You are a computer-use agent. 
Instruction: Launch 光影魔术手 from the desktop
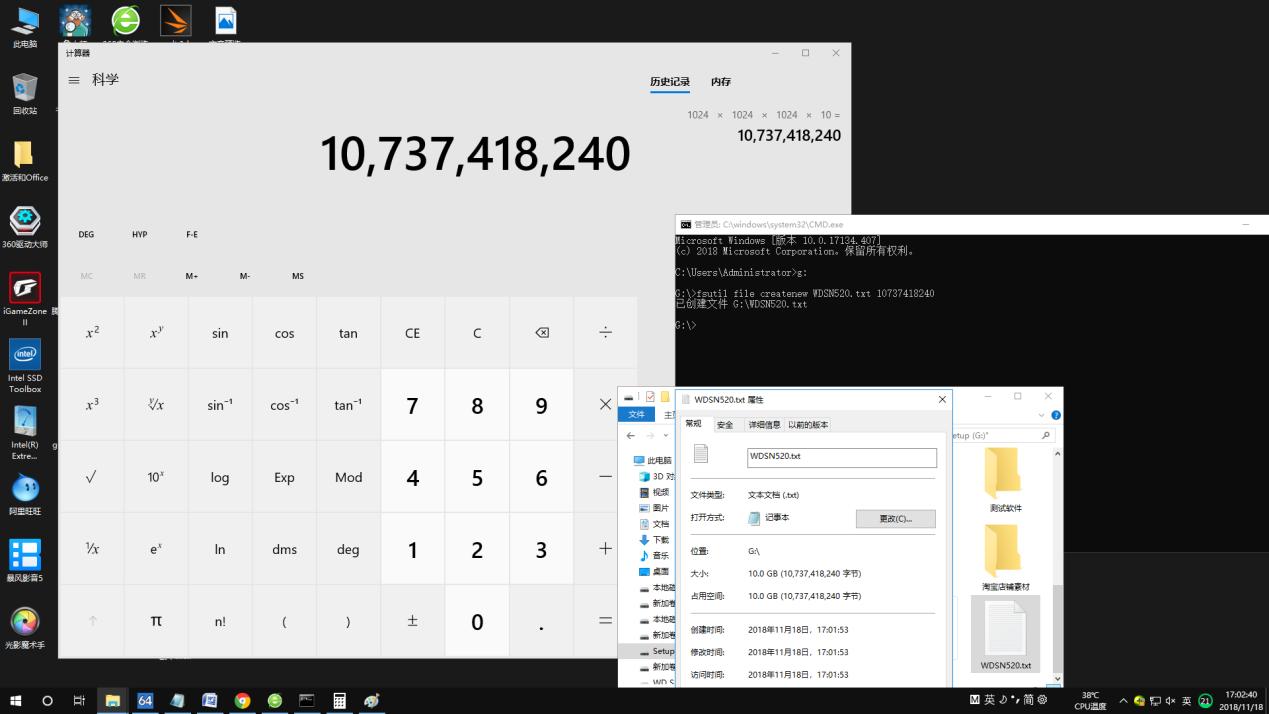(x=25, y=620)
